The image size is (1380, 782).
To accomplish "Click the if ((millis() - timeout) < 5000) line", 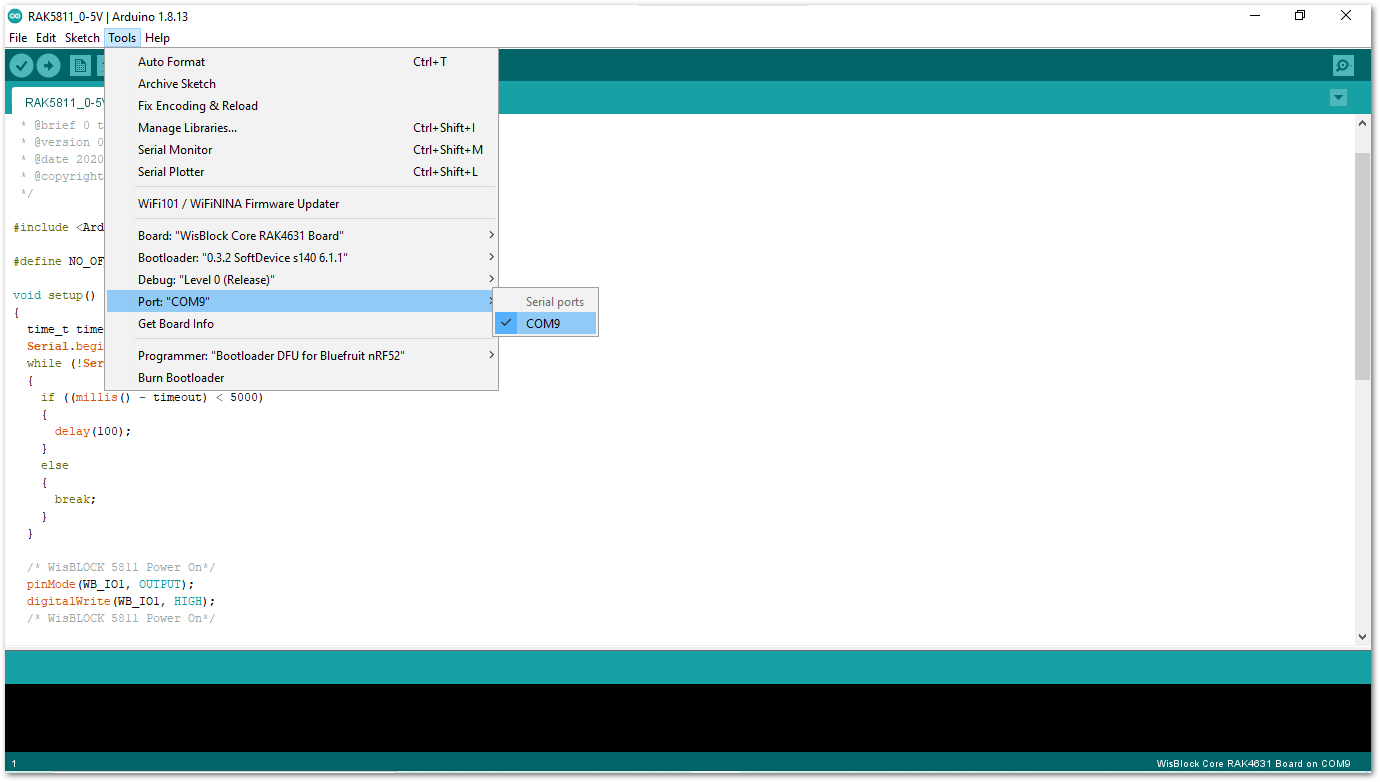I will click(x=152, y=397).
